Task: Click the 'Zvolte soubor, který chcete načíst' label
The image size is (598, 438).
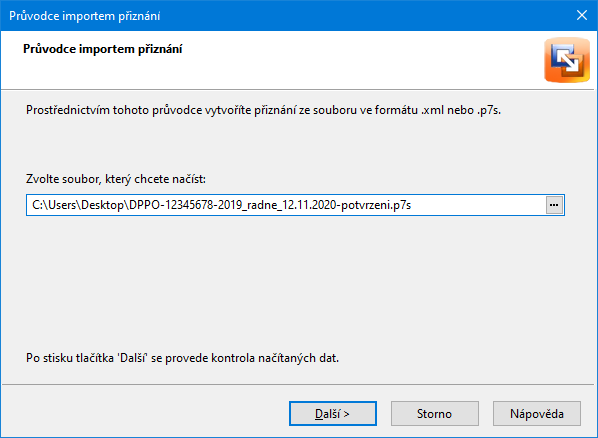Action: tap(116, 179)
